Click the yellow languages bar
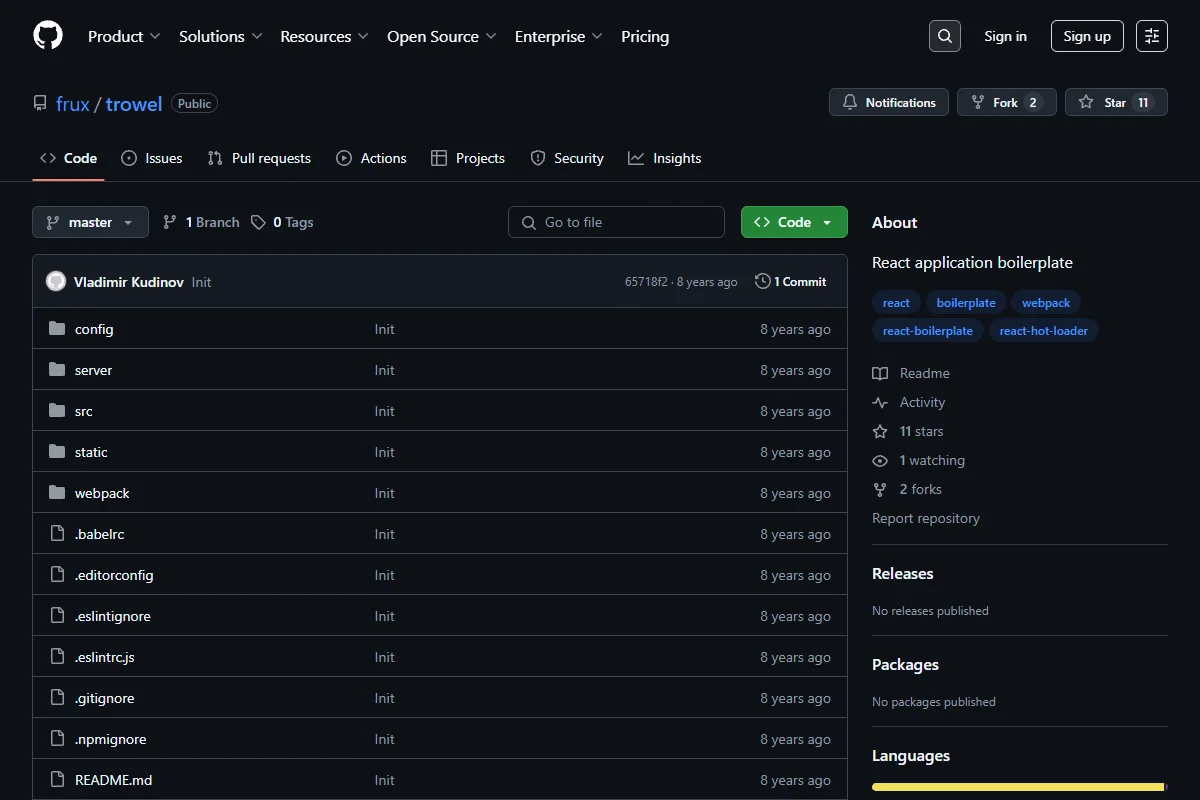Screen dimensions: 1200x800 click(x=1018, y=787)
